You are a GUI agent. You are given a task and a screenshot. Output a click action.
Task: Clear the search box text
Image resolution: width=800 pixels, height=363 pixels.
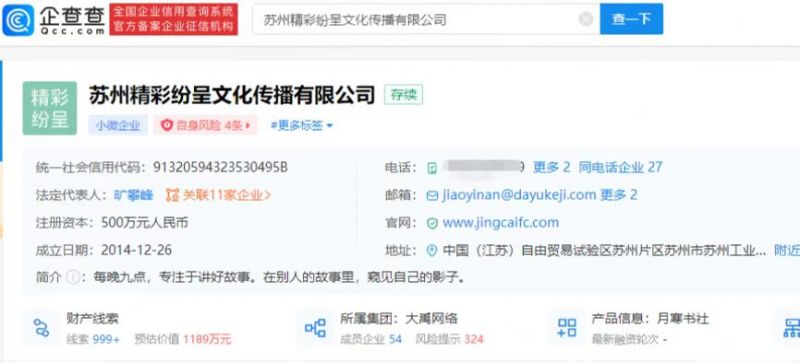[586, 19]
